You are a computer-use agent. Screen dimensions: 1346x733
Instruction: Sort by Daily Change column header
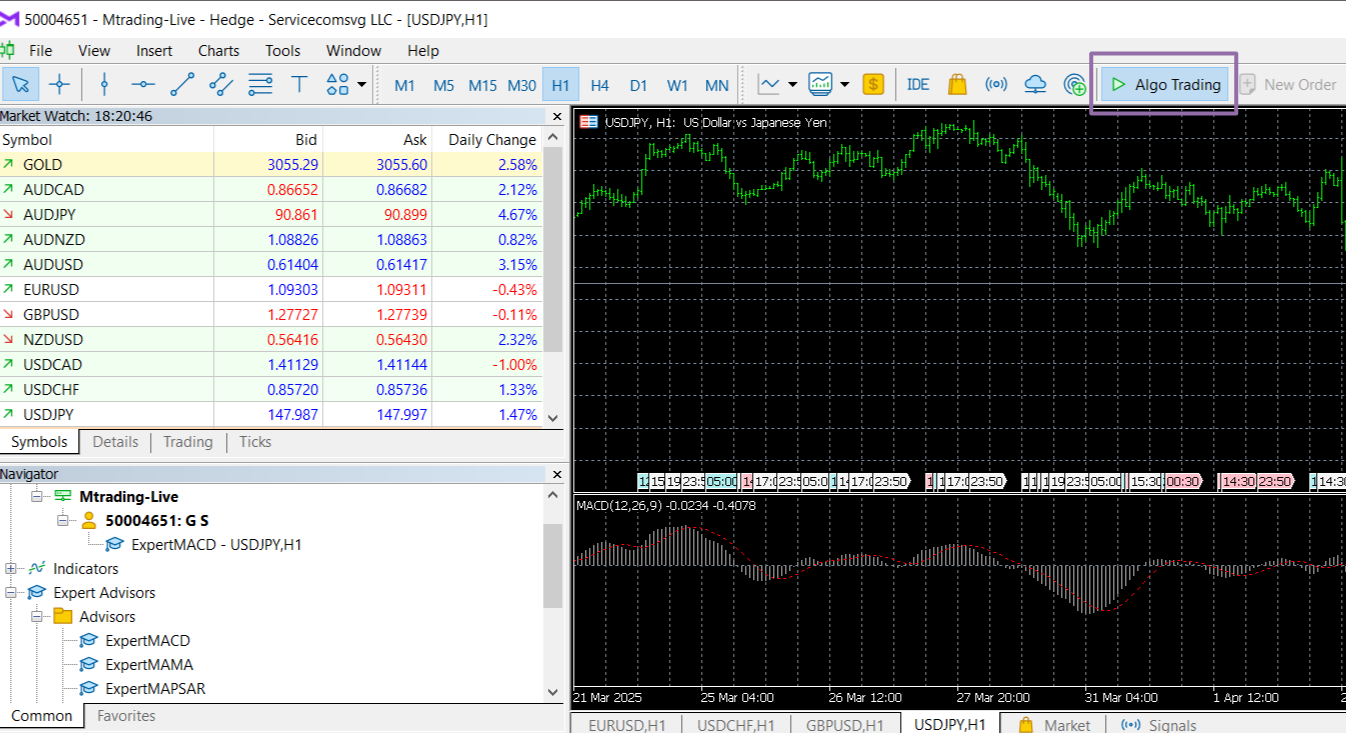click(492, 140)
